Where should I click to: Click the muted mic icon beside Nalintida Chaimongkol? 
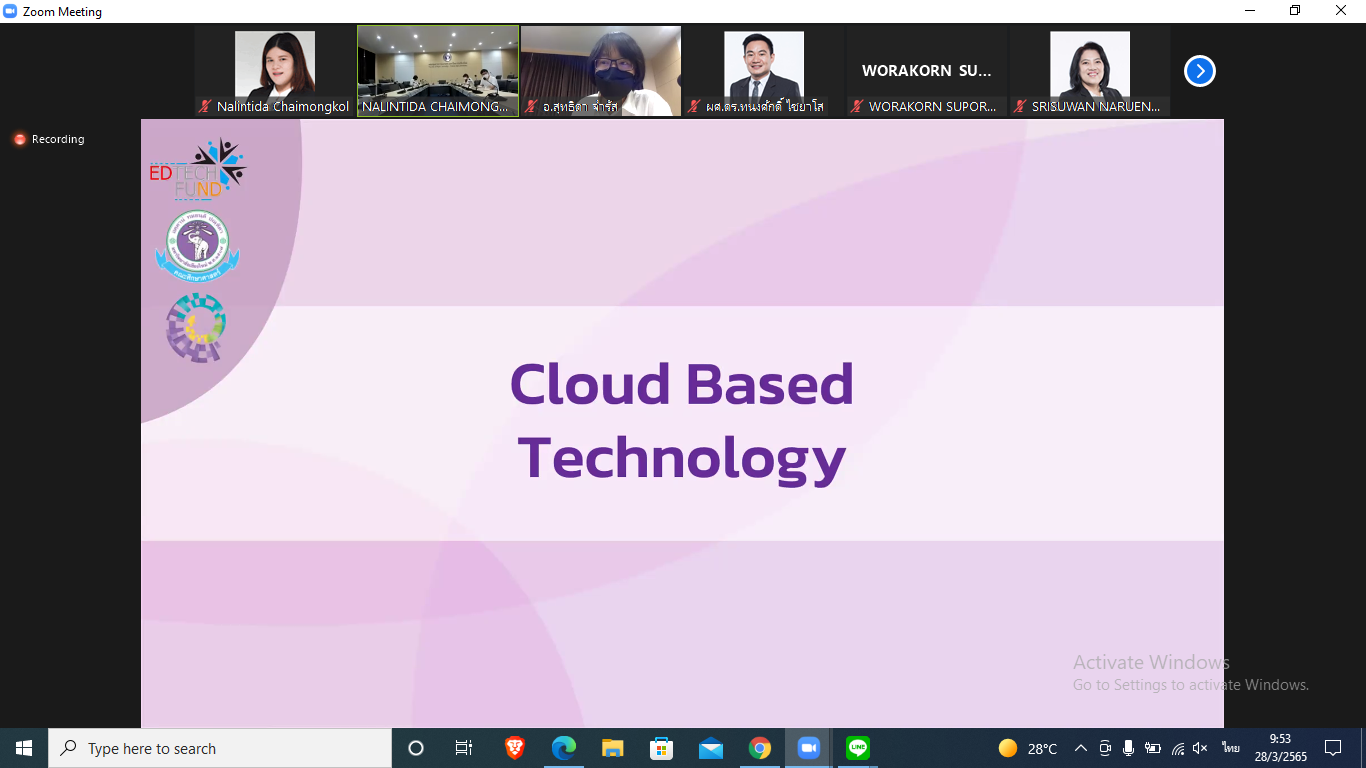tap(205, 106)
